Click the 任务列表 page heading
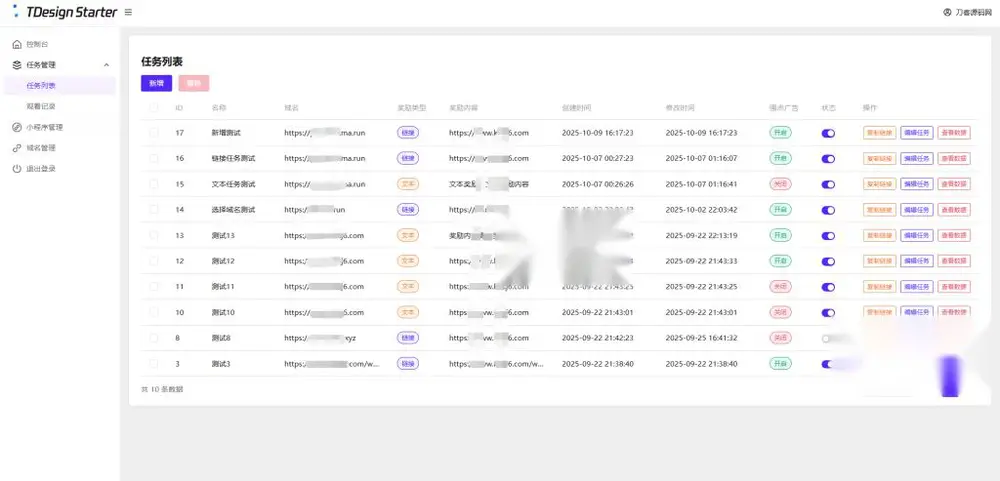Viewport: 1000px width, 481px height. (162, 62)
